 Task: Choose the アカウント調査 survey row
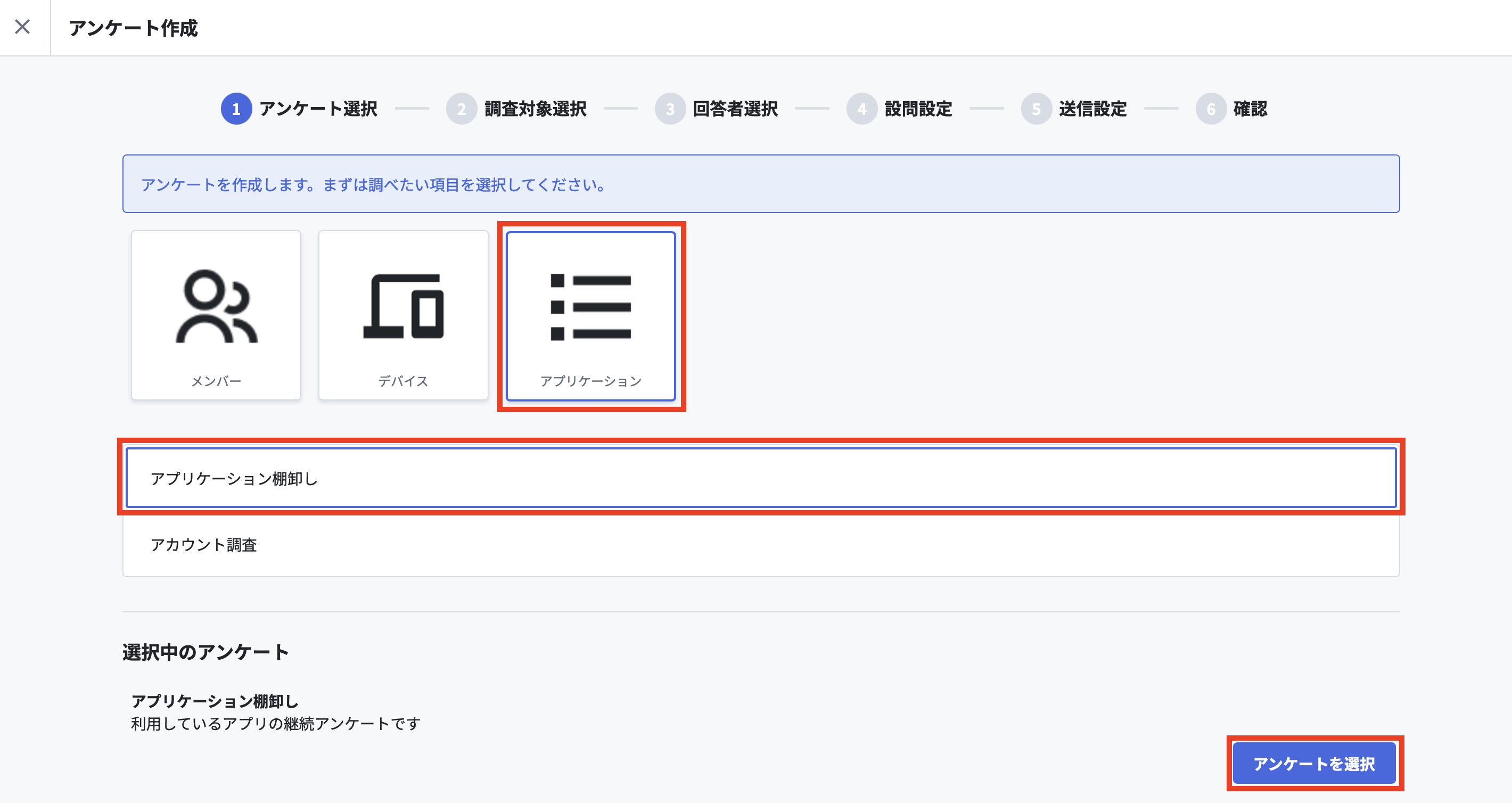tap(761, 544)
